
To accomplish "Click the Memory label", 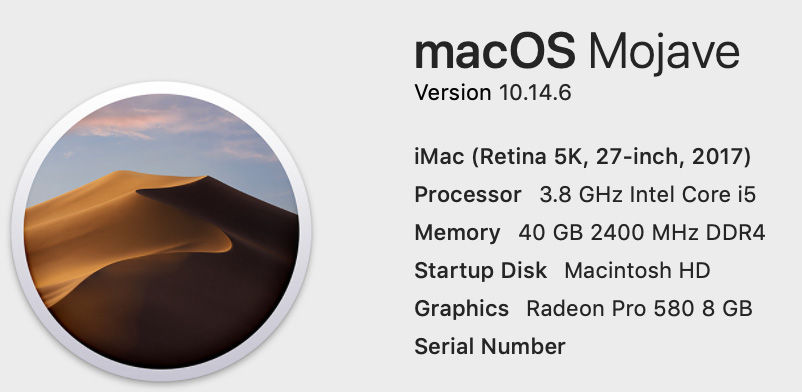I will pyautogui.click(x=457, y=233).
